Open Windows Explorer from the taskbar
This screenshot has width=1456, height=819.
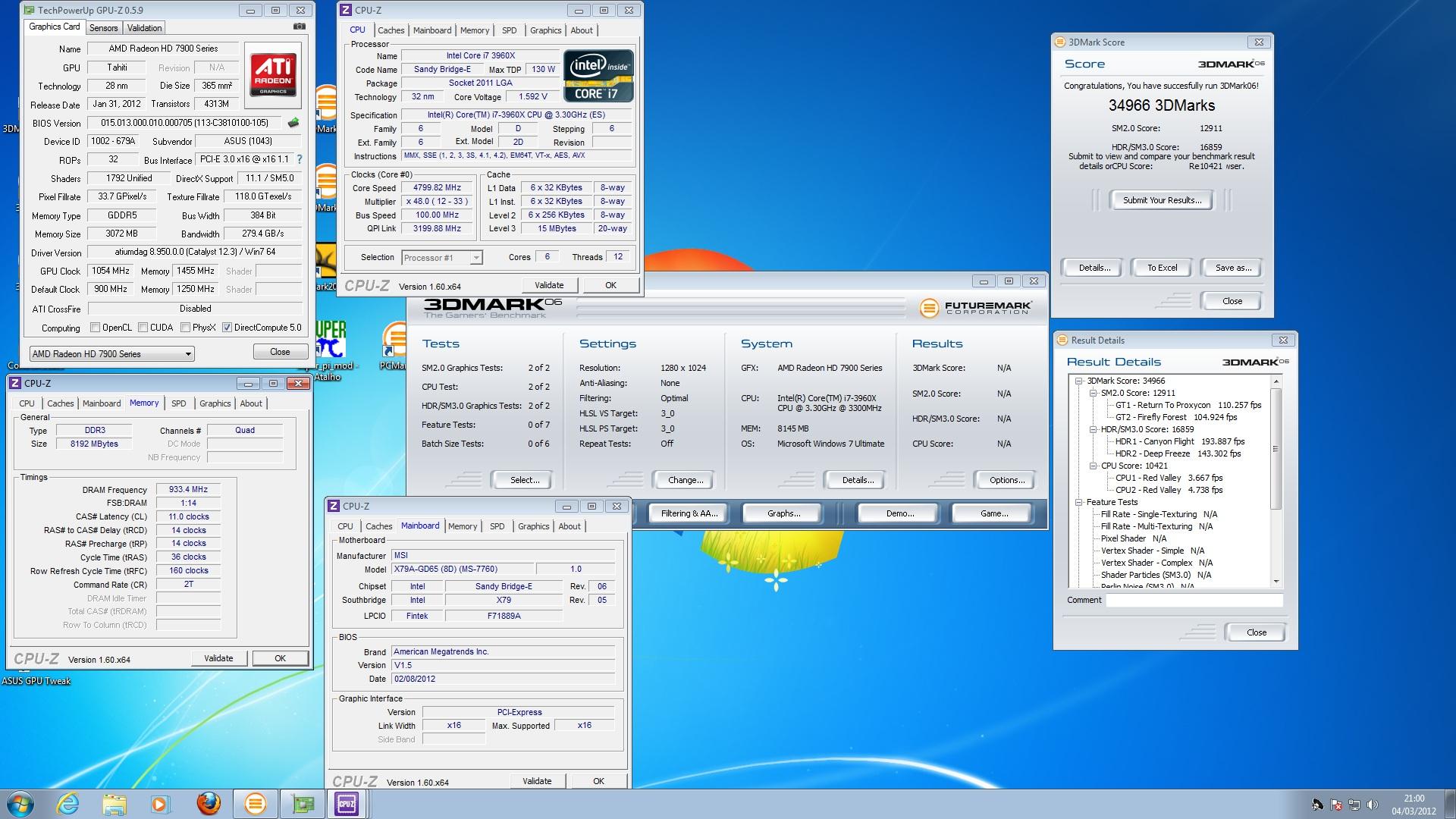pyautogui.click(x=115, y=804)
